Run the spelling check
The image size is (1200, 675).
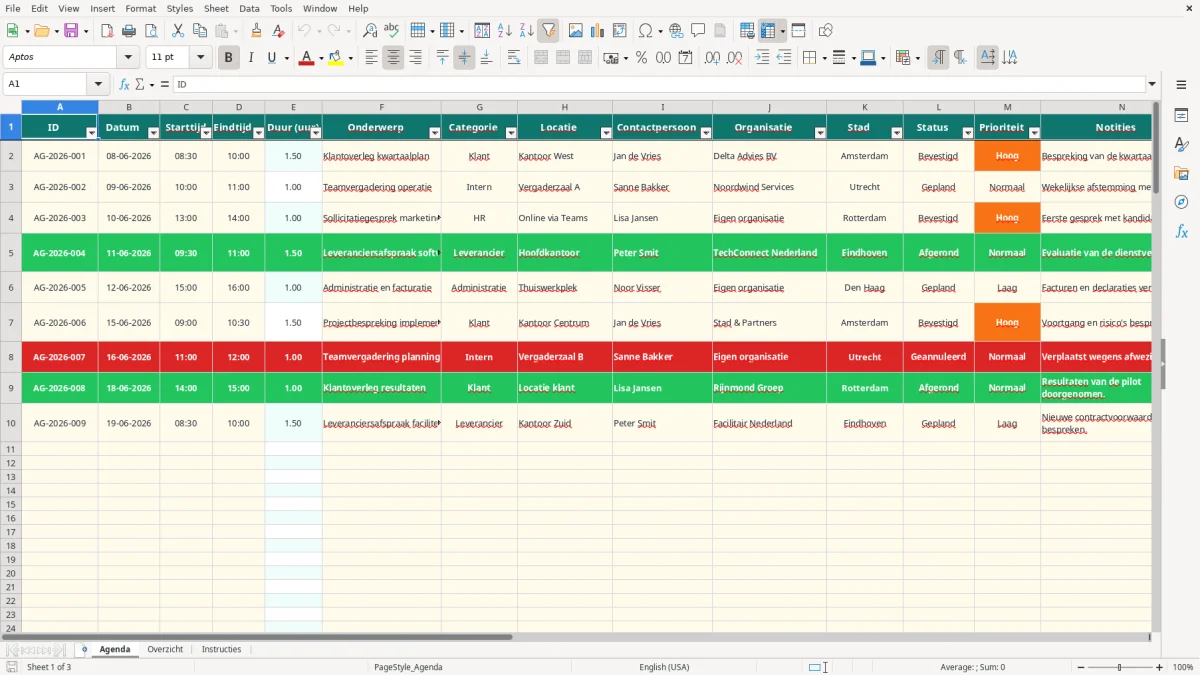(392, 31)
